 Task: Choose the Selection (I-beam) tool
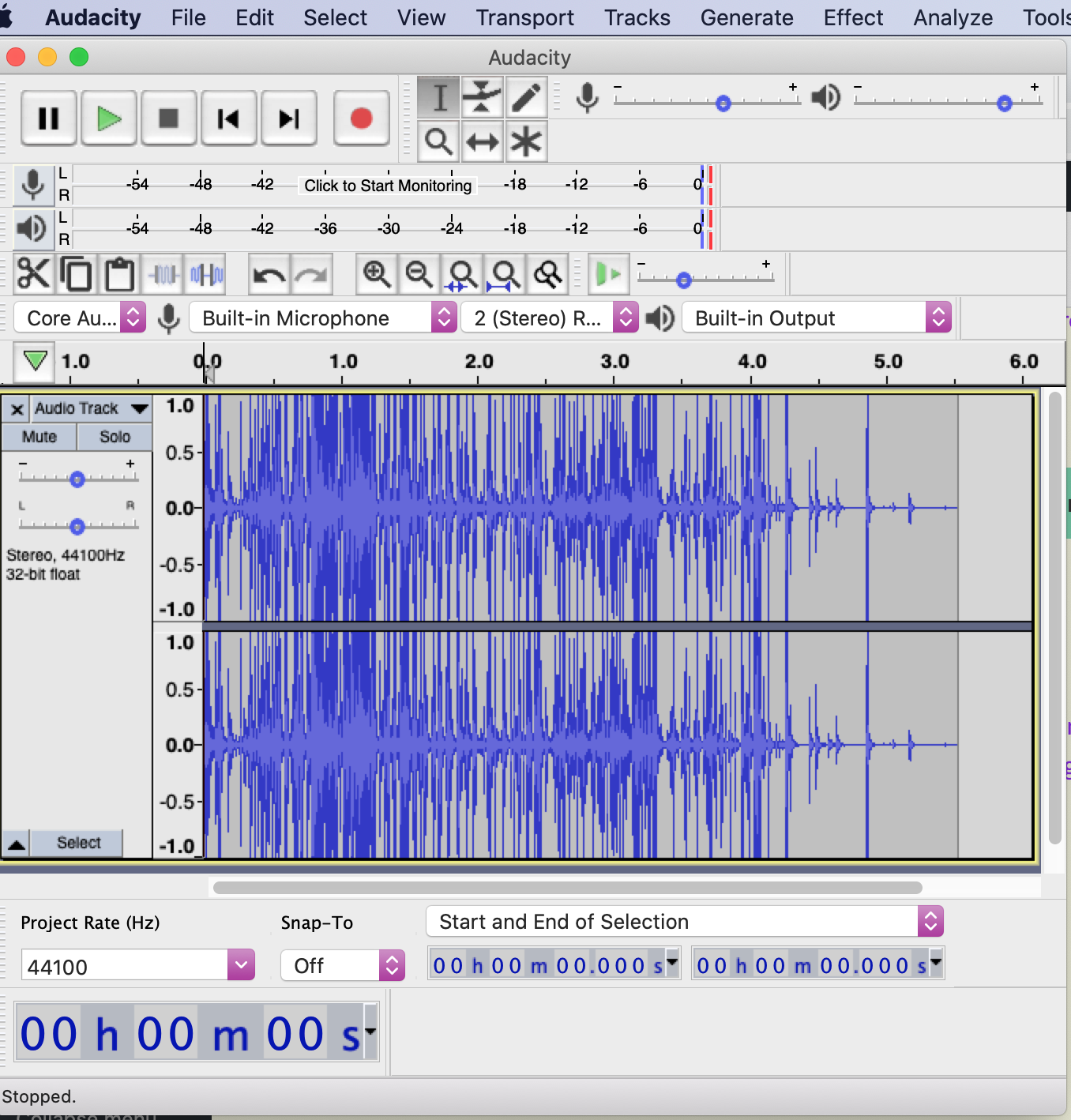[x=439, y=98]
